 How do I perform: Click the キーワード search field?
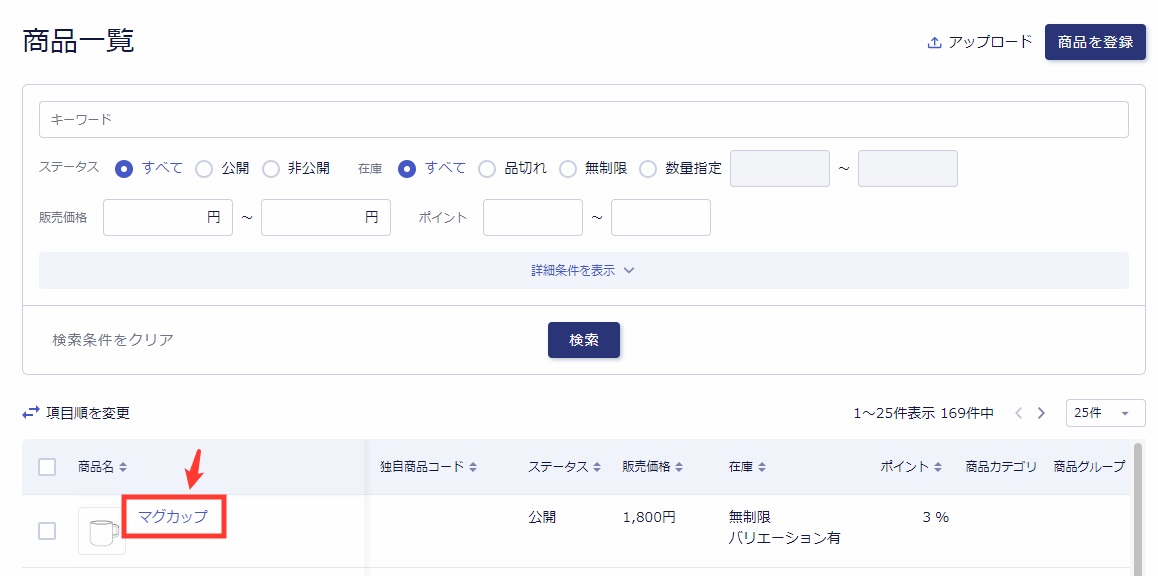pyautogui.click(x=583, y=120)
